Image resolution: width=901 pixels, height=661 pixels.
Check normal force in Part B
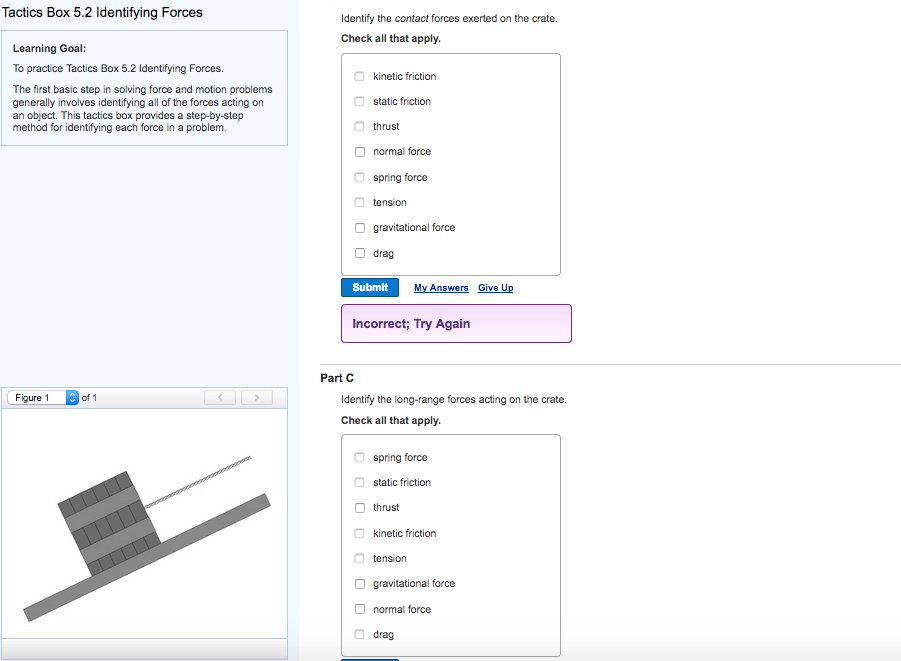click(359, 151)
